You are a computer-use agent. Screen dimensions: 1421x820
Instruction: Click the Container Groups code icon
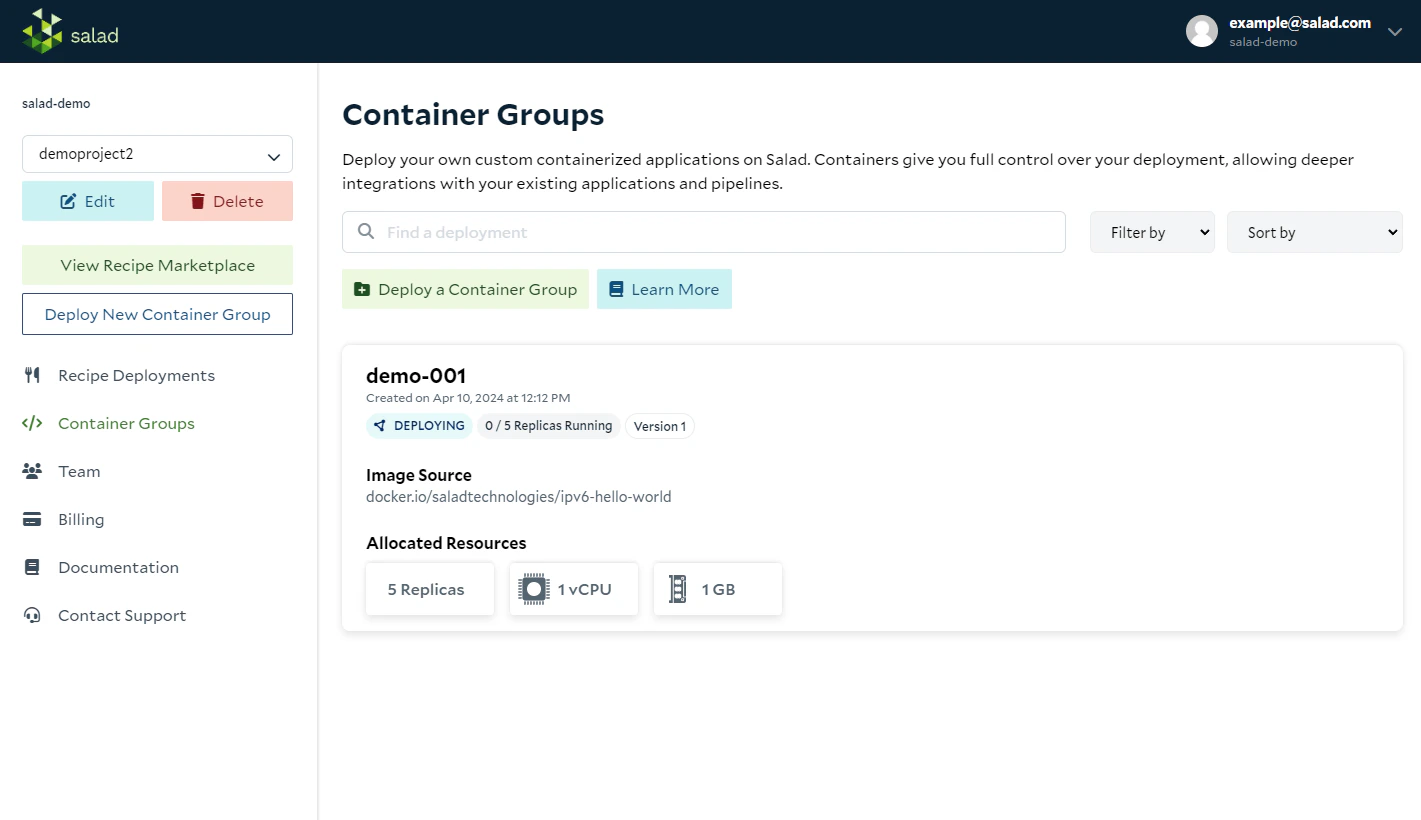(x=32, y=423)
